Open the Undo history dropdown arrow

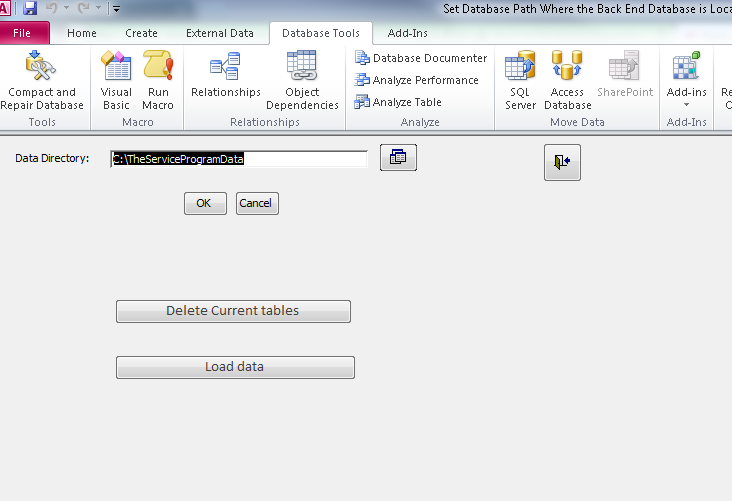pyautogui.click(x=66, y=8)
